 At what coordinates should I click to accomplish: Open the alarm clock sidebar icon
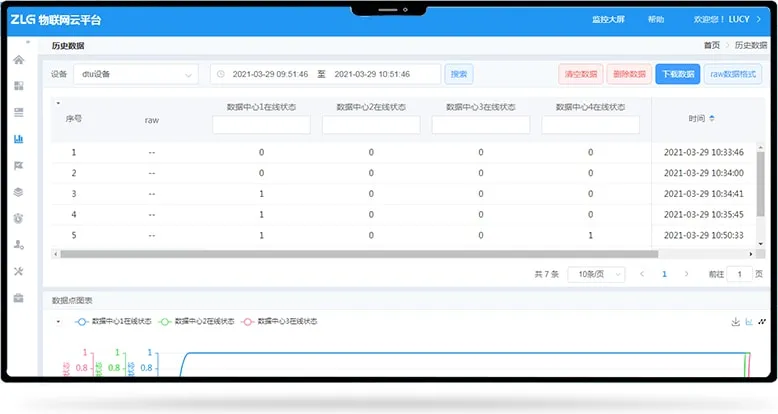click(18, 218)
